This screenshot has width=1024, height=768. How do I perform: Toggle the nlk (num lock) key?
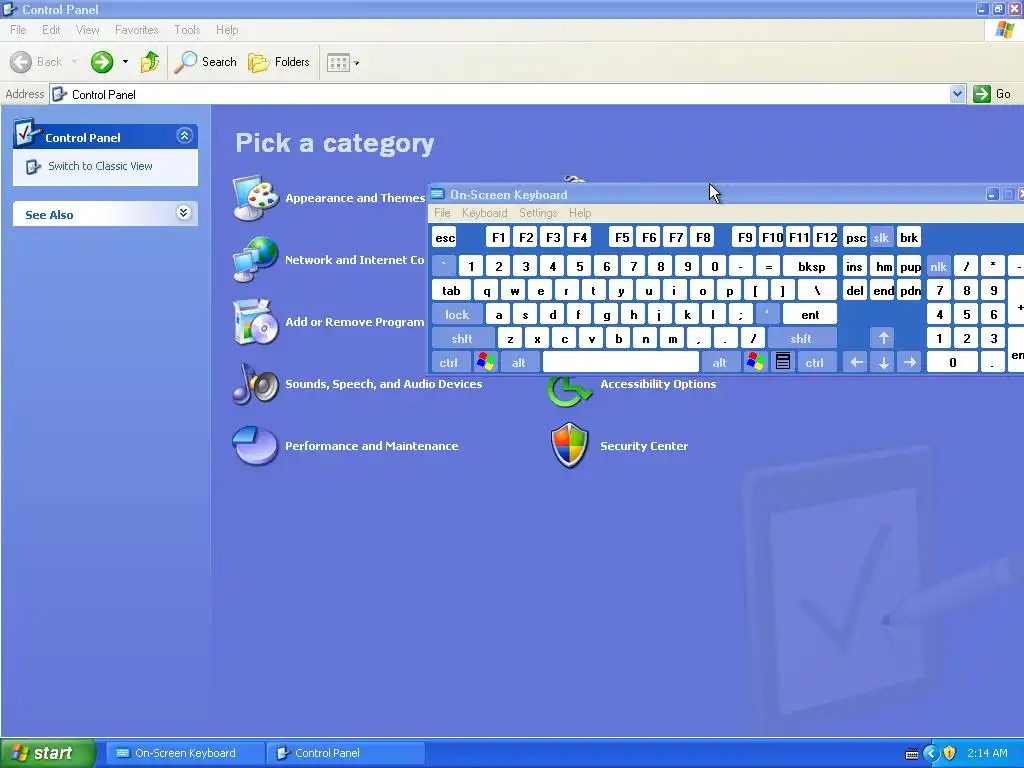938,266
